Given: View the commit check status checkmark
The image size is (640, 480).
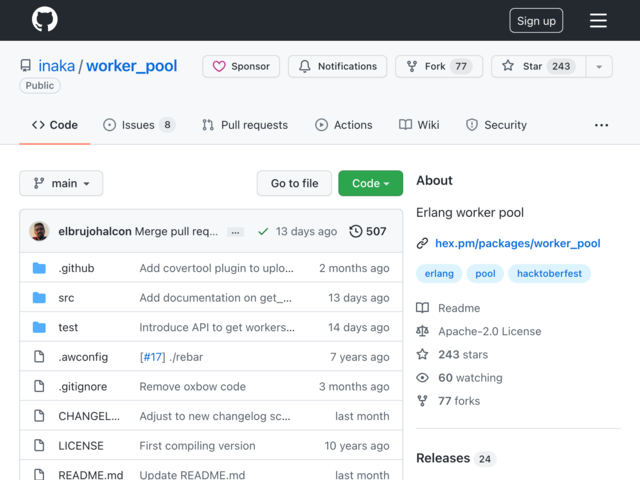Looking at the screenshot, I should [x=263, y=232].
